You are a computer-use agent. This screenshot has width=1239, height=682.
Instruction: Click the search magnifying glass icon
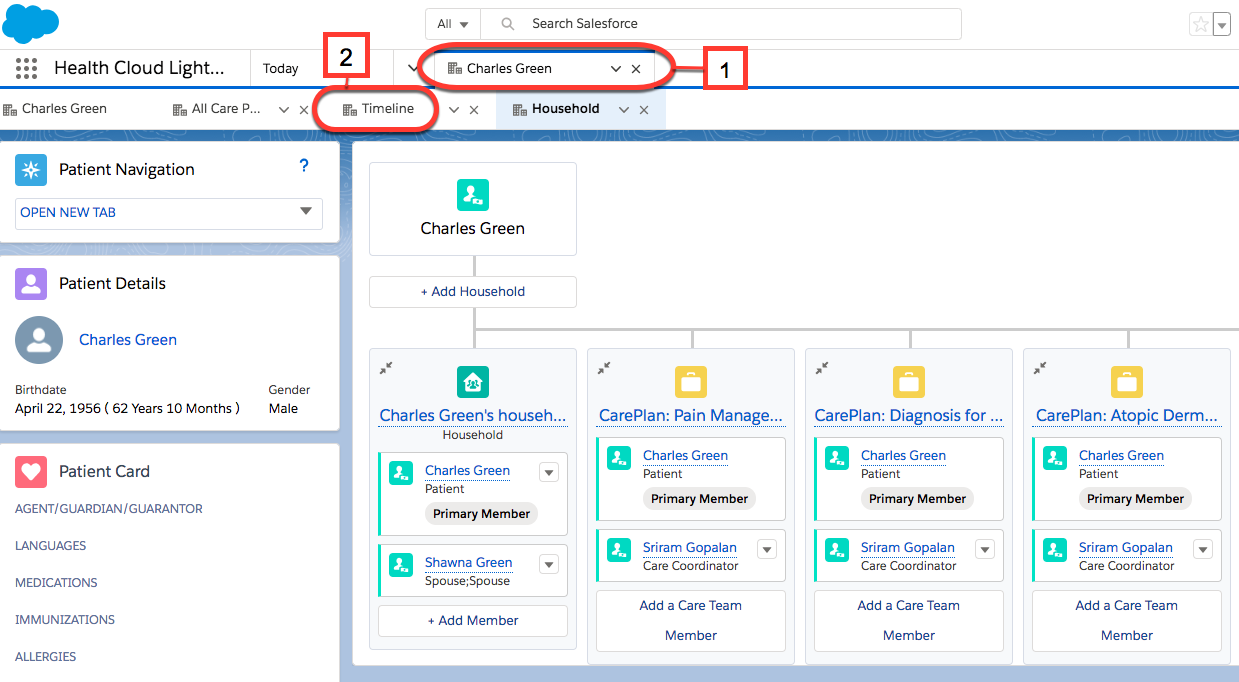point(506,23)
